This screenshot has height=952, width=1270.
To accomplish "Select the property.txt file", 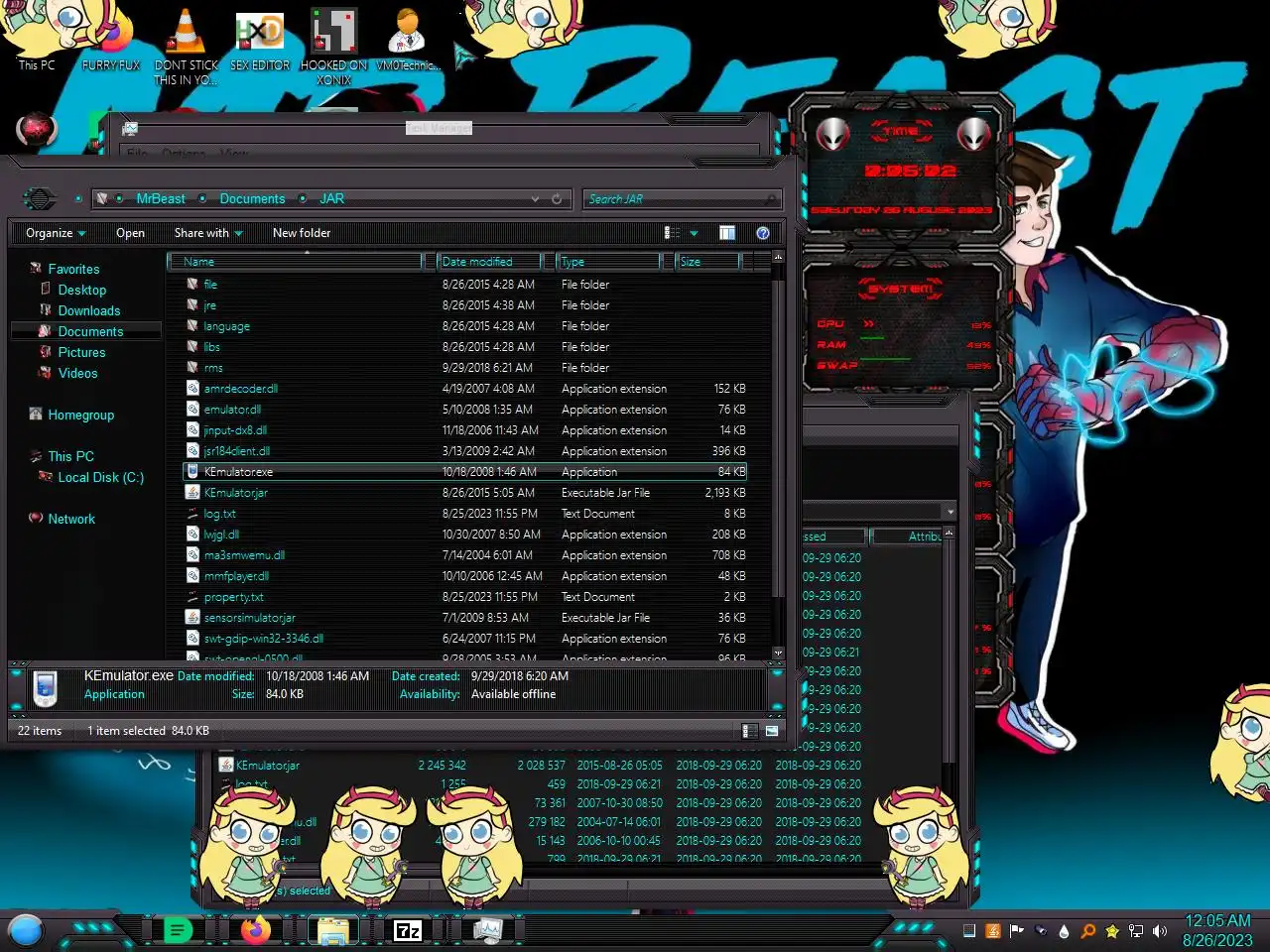I will pos(466,597).
